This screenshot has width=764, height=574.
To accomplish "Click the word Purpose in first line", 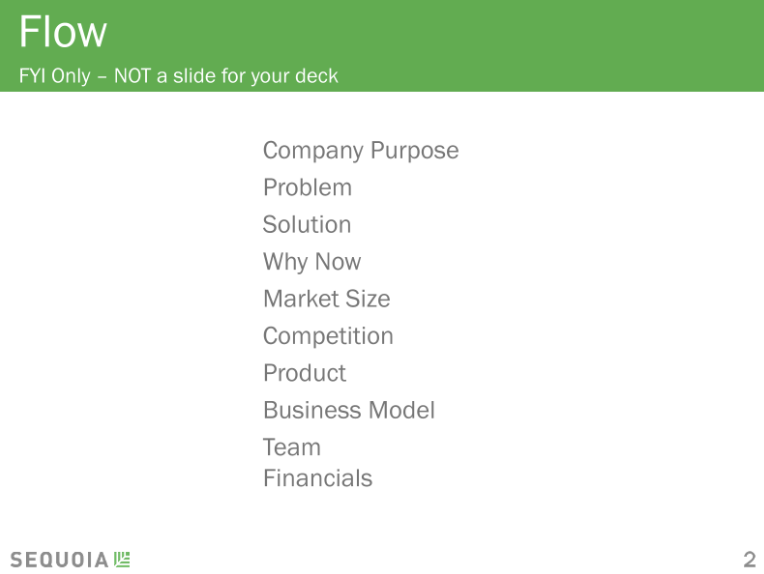I will point(415,151).
